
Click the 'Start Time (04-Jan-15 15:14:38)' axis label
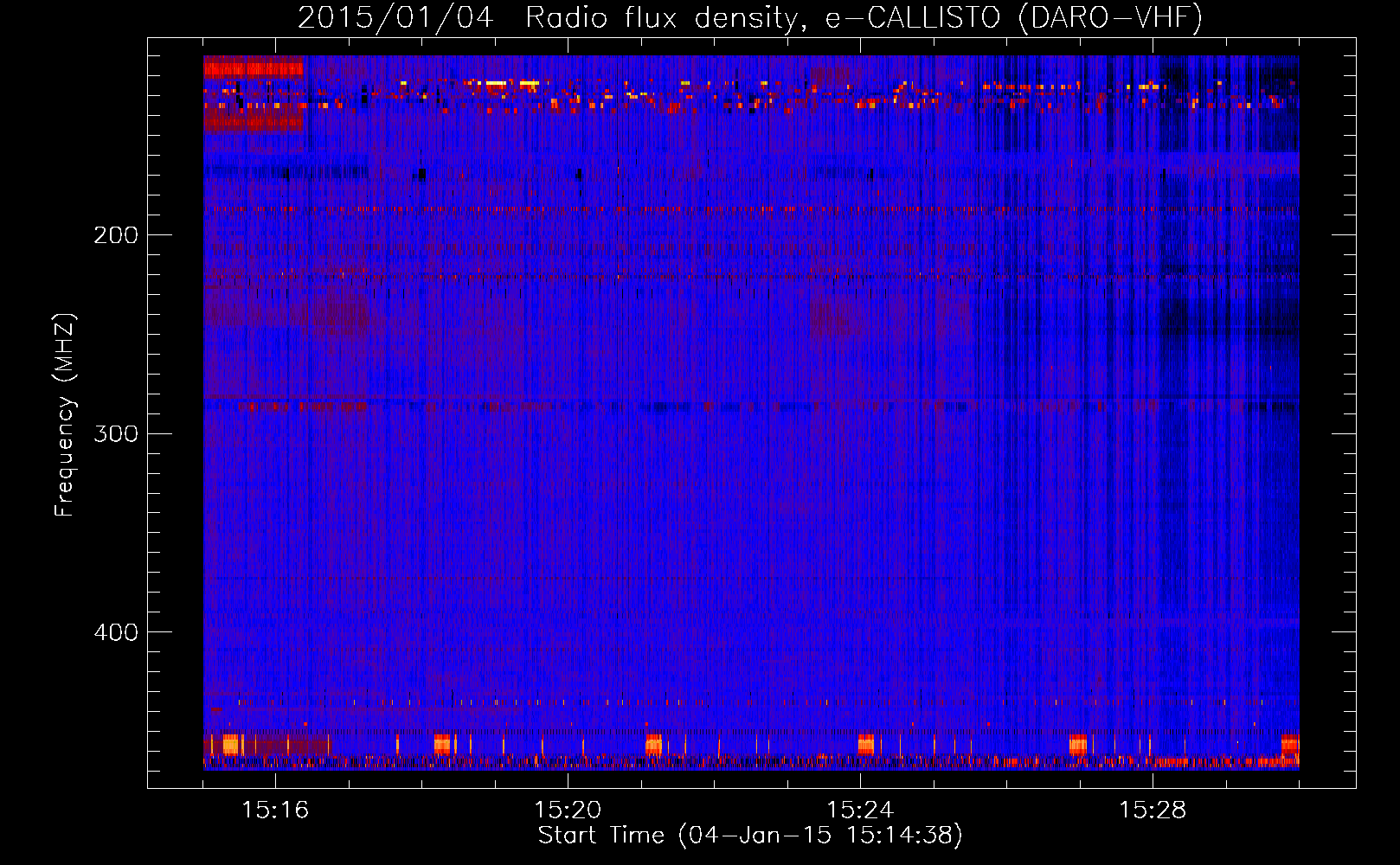click(750, 836)
